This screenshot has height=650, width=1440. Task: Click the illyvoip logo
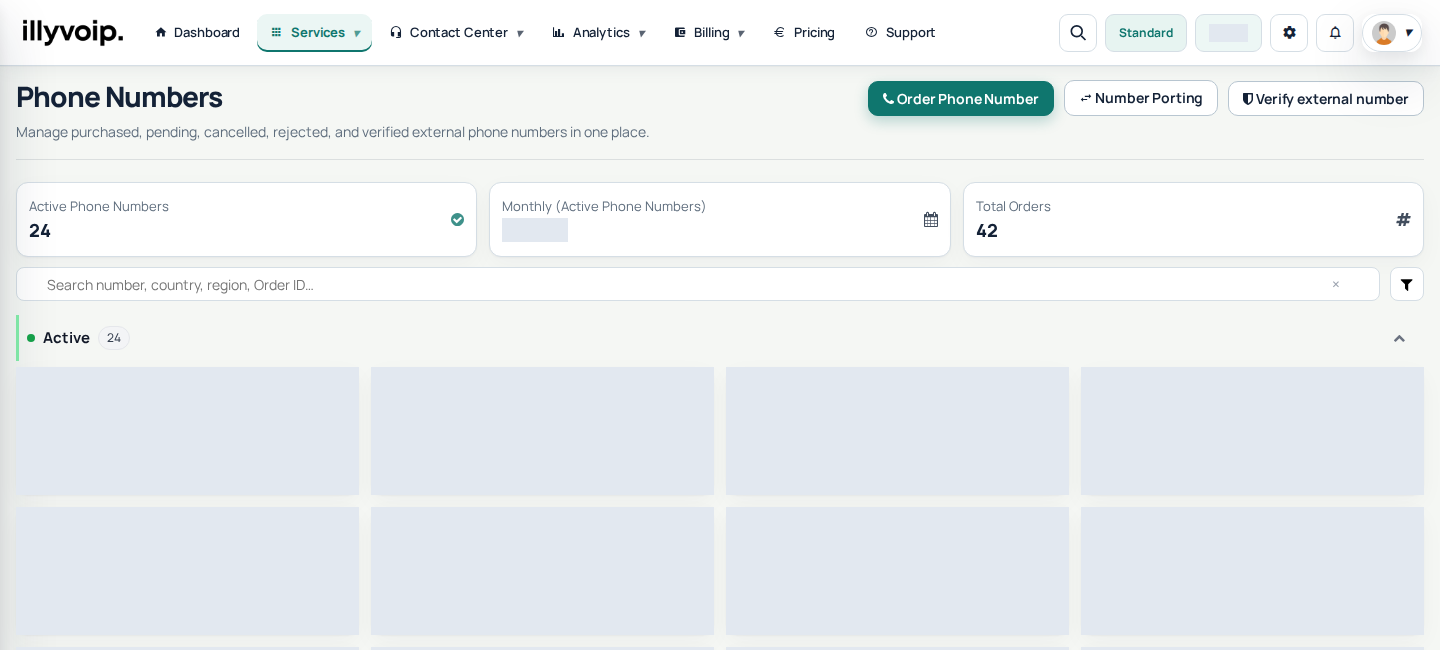[x=73, y=32]
